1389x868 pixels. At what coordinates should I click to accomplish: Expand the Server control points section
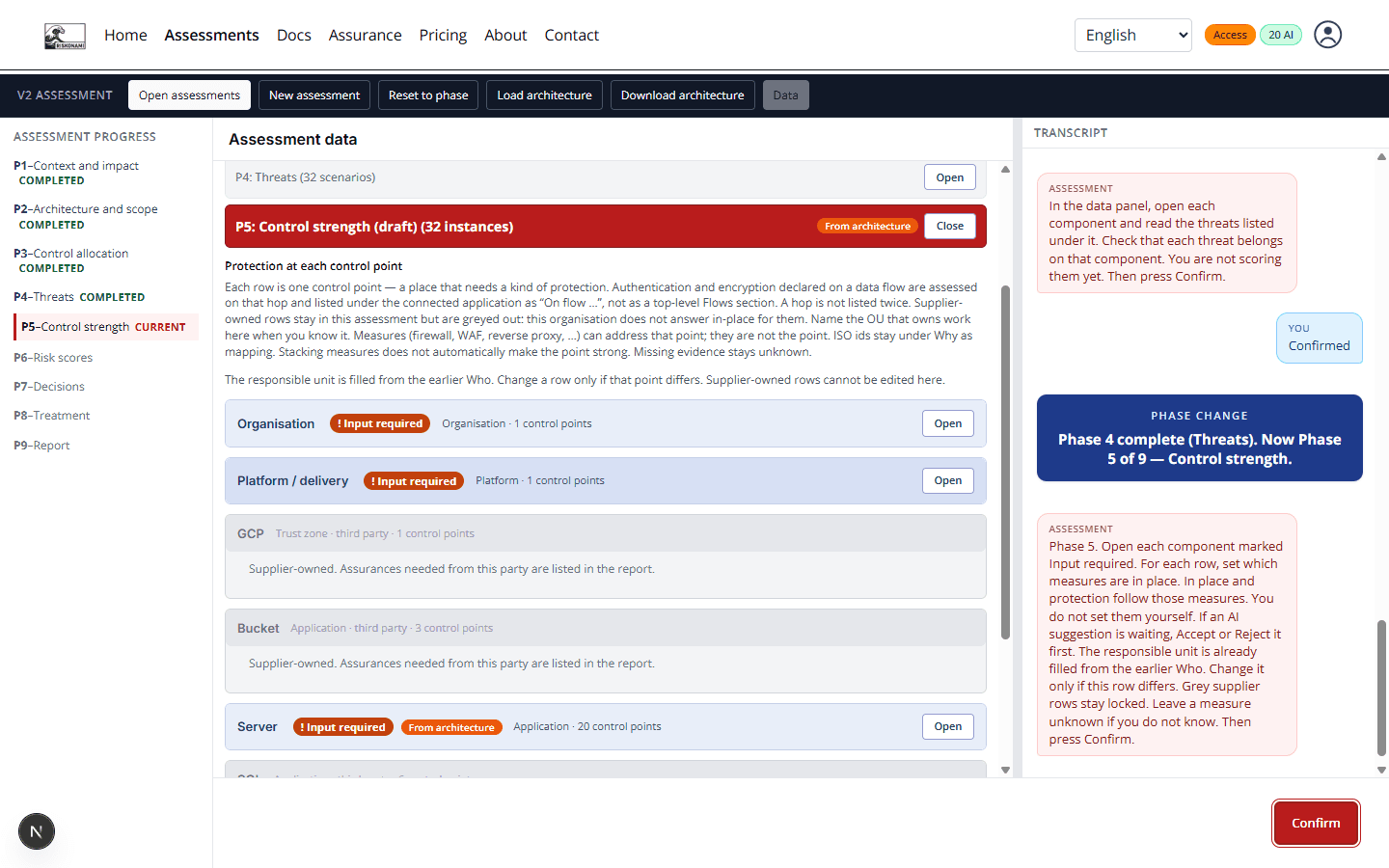coord(947,726)
